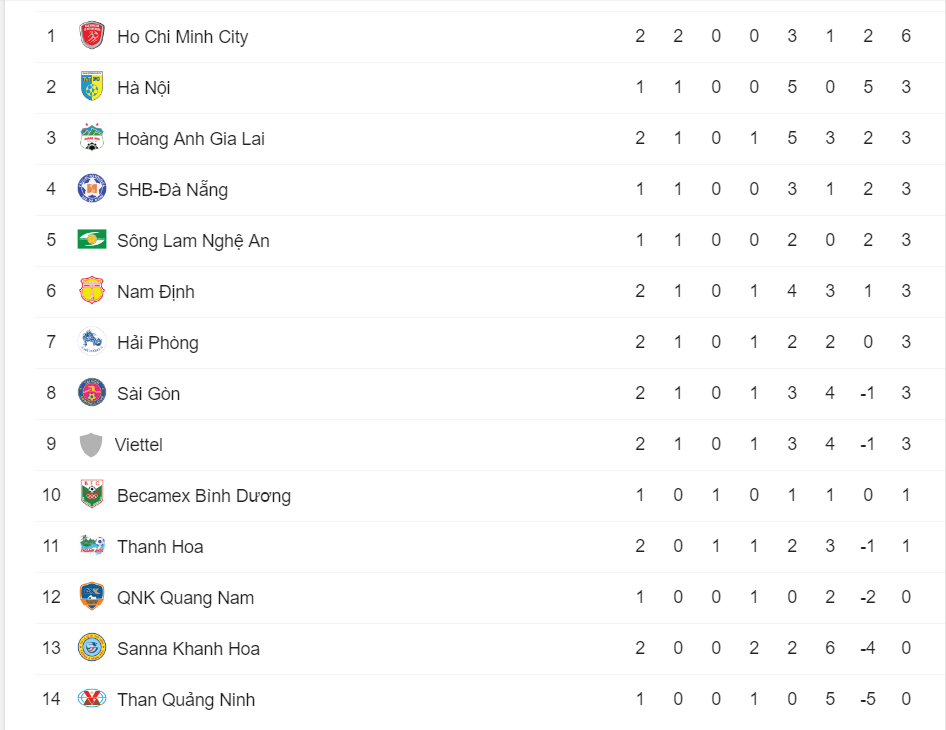Click the Hoàng Anh Gia Lai crest
This screenshot has width=946, height=730.
92,138
